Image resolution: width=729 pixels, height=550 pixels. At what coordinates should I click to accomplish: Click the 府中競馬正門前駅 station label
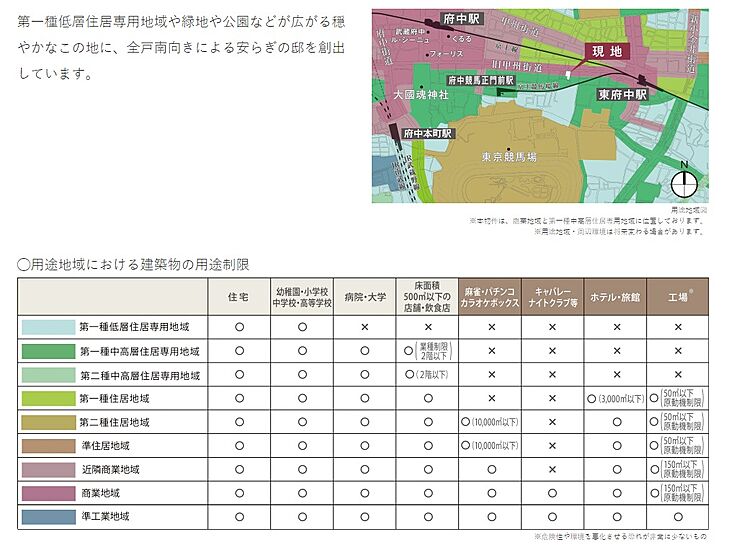pos(480,79)
